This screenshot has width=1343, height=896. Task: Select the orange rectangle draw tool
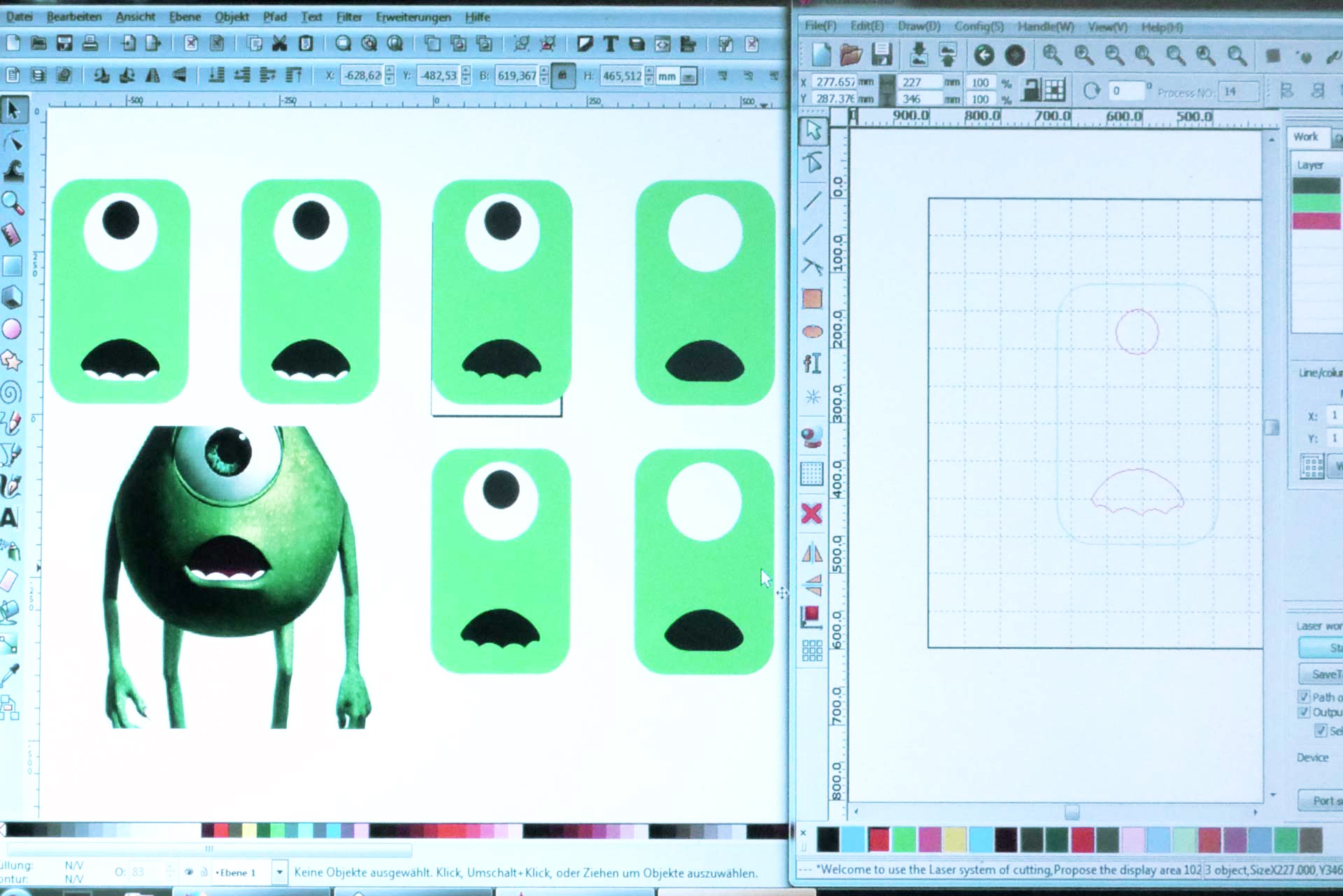[x=812, y=299]
